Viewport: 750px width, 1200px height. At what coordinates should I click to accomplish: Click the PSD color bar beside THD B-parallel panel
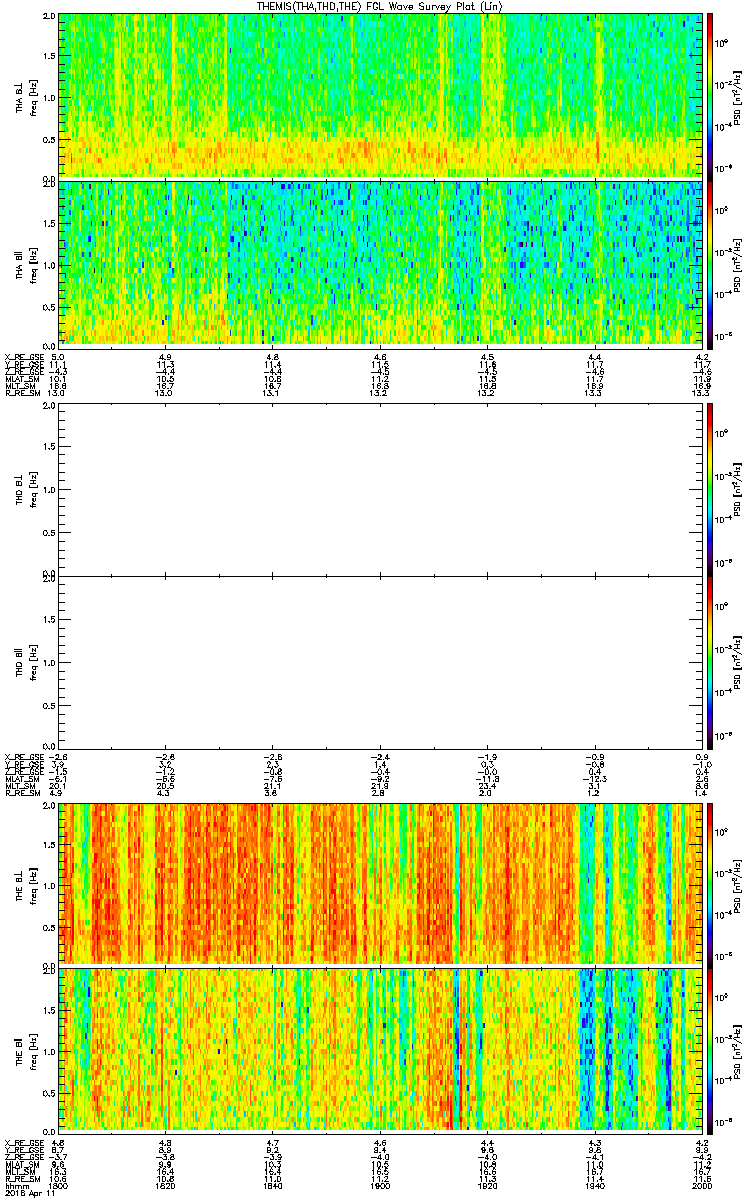click(x=711, y=661)
